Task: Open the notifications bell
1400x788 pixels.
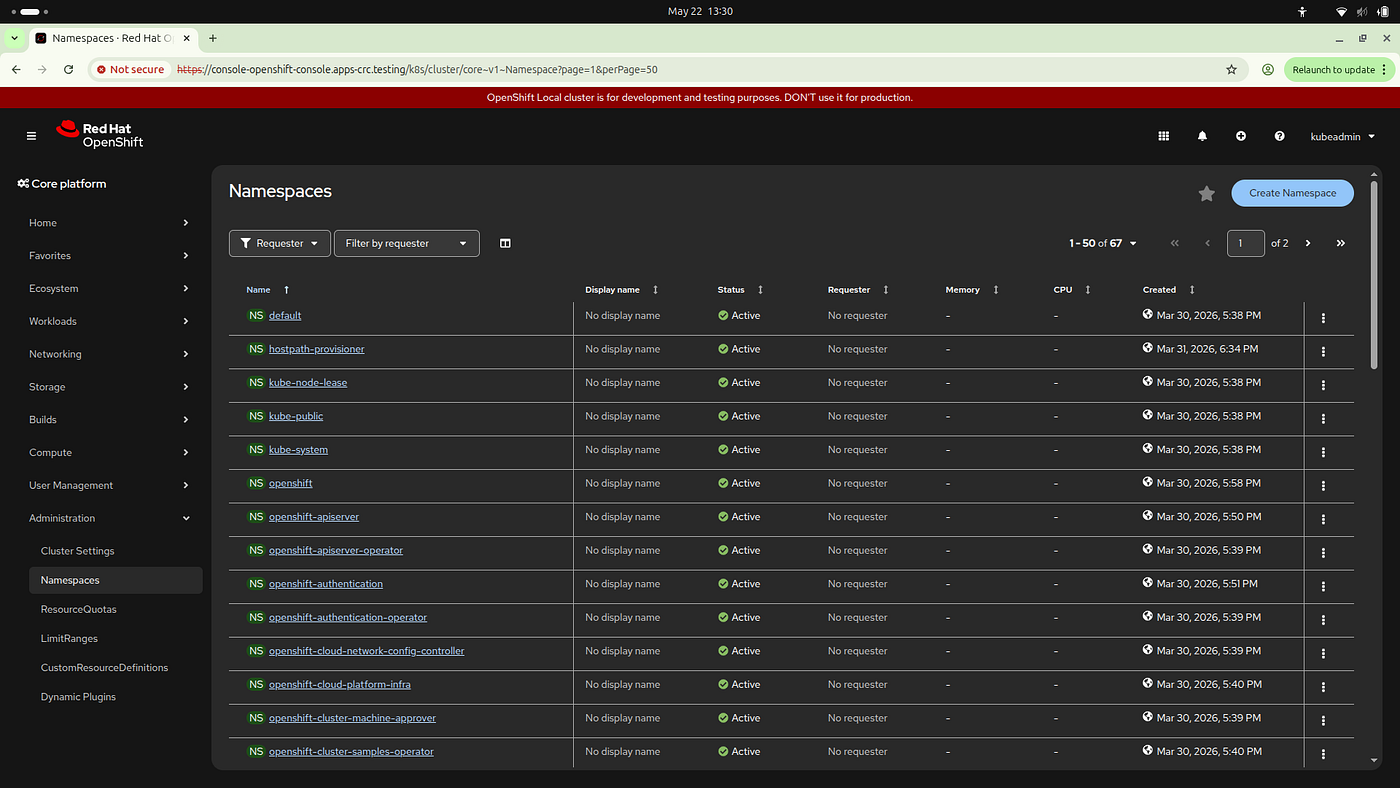Action: 1202,136
